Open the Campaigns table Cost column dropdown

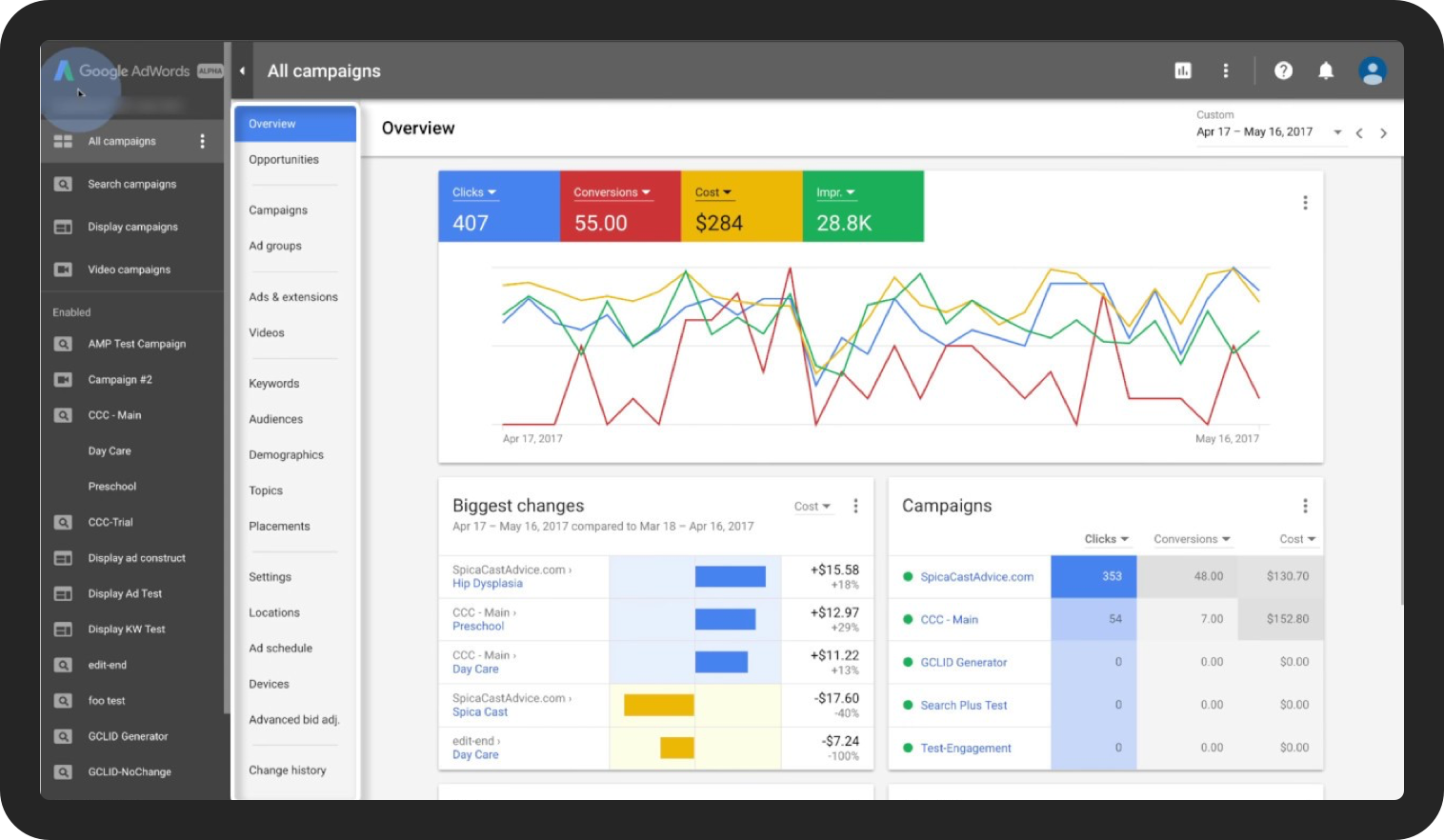[1297, 539]
